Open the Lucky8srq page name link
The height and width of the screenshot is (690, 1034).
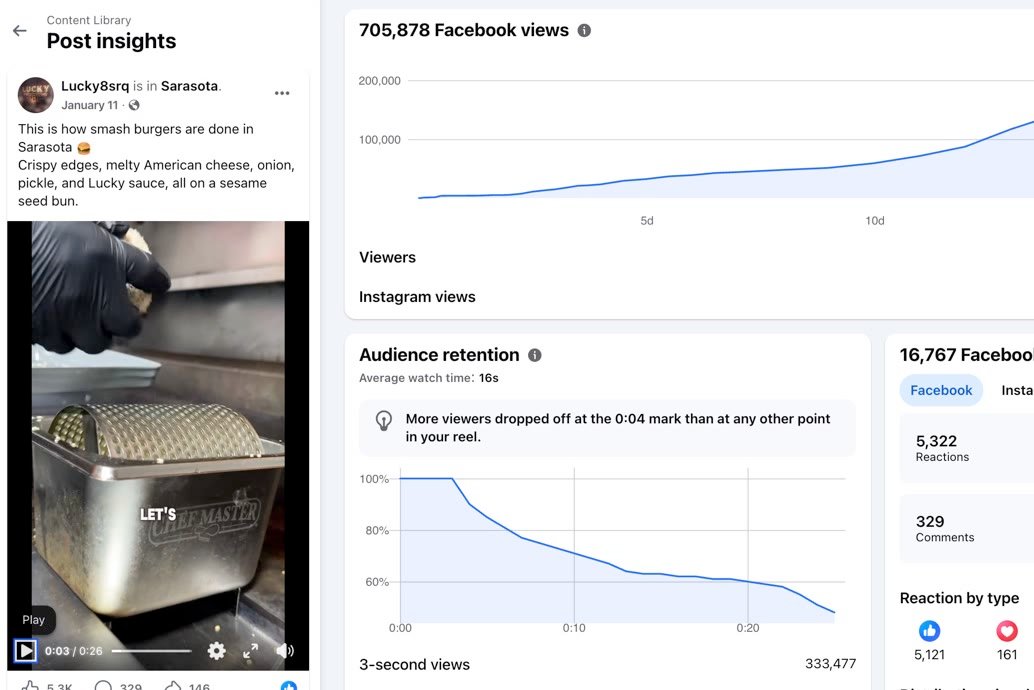coord(95,86)
